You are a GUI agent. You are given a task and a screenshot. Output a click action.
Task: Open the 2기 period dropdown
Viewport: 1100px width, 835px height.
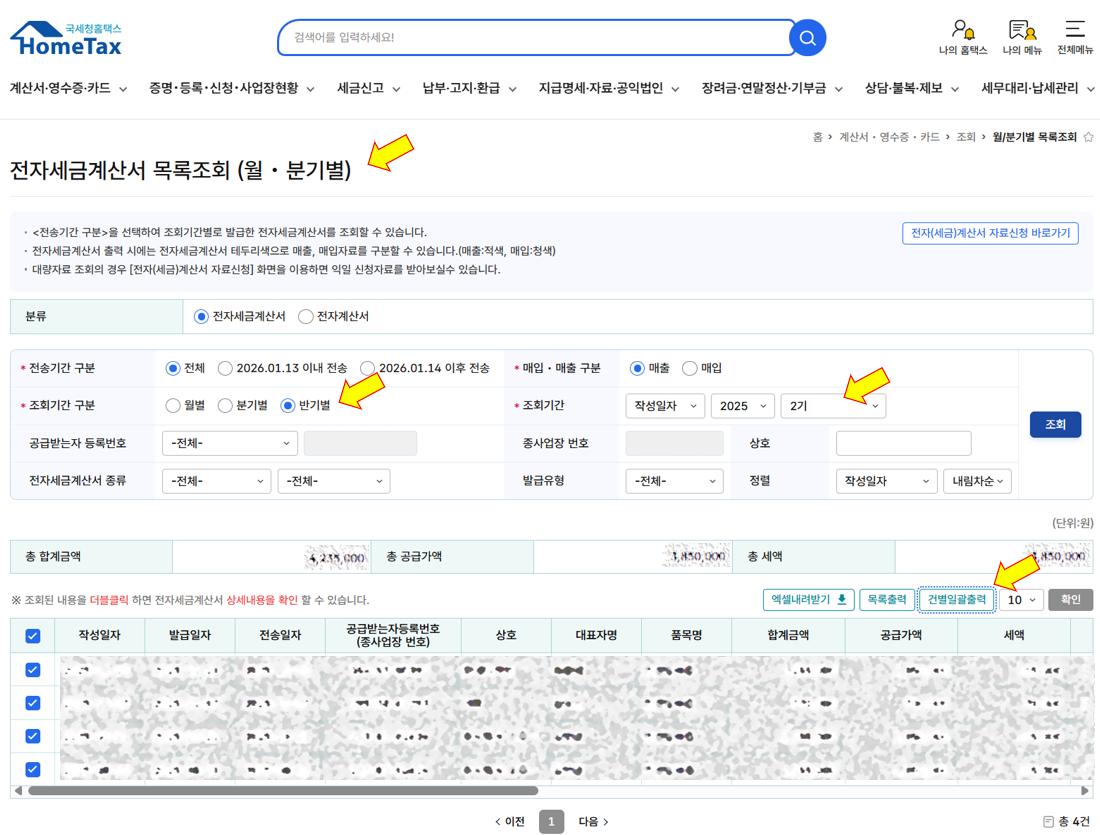click(x=833, y=406)
